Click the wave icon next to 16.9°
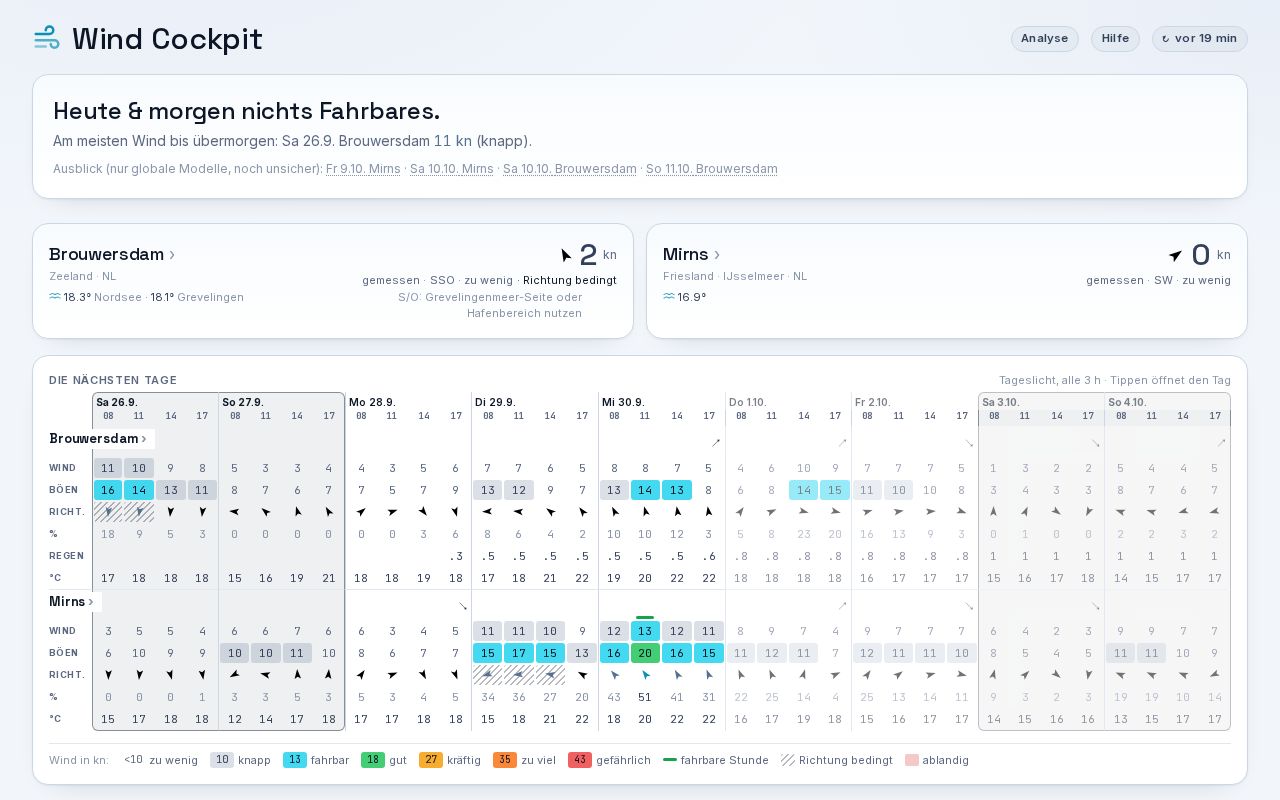The width and height of the screenshot is (1280, 800). tap(669, 297)
